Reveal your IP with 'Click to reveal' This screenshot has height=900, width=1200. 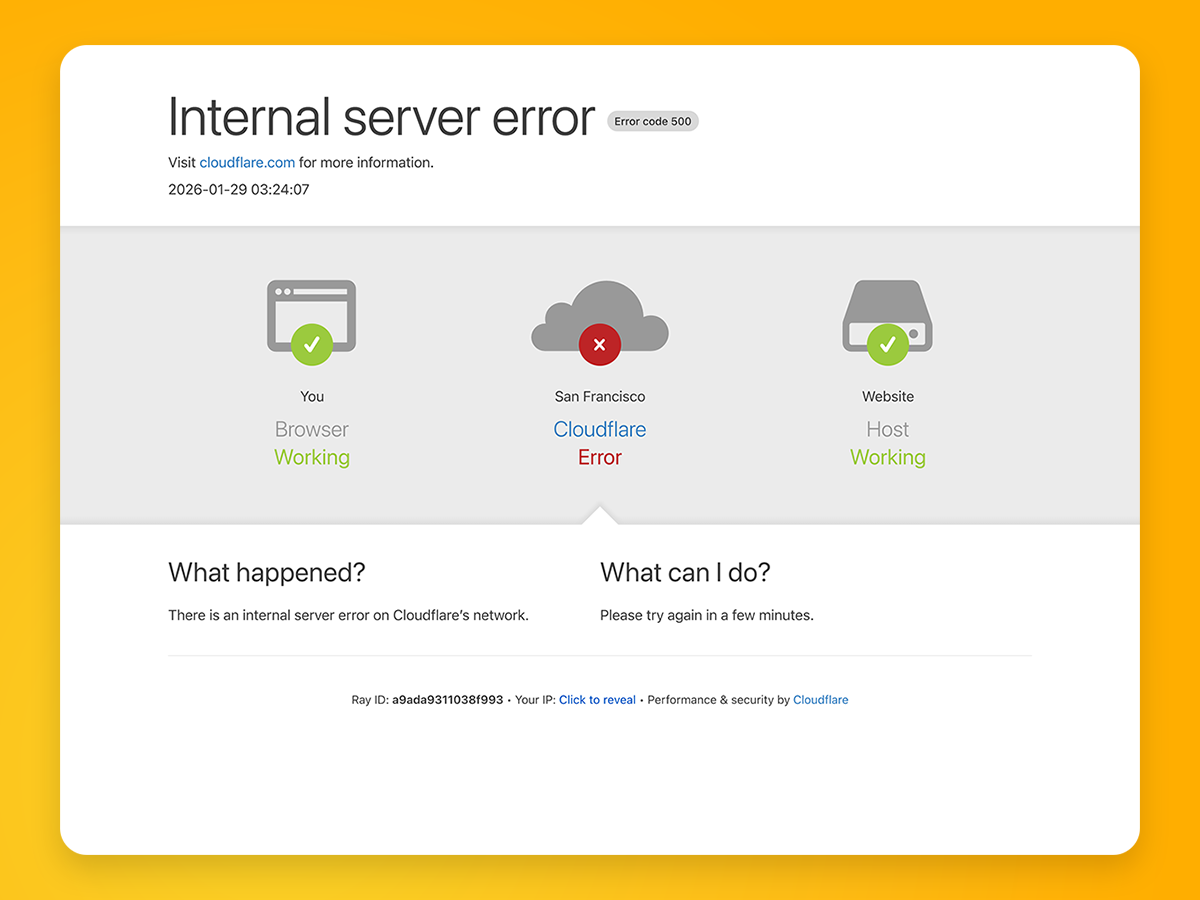[597, 699]
